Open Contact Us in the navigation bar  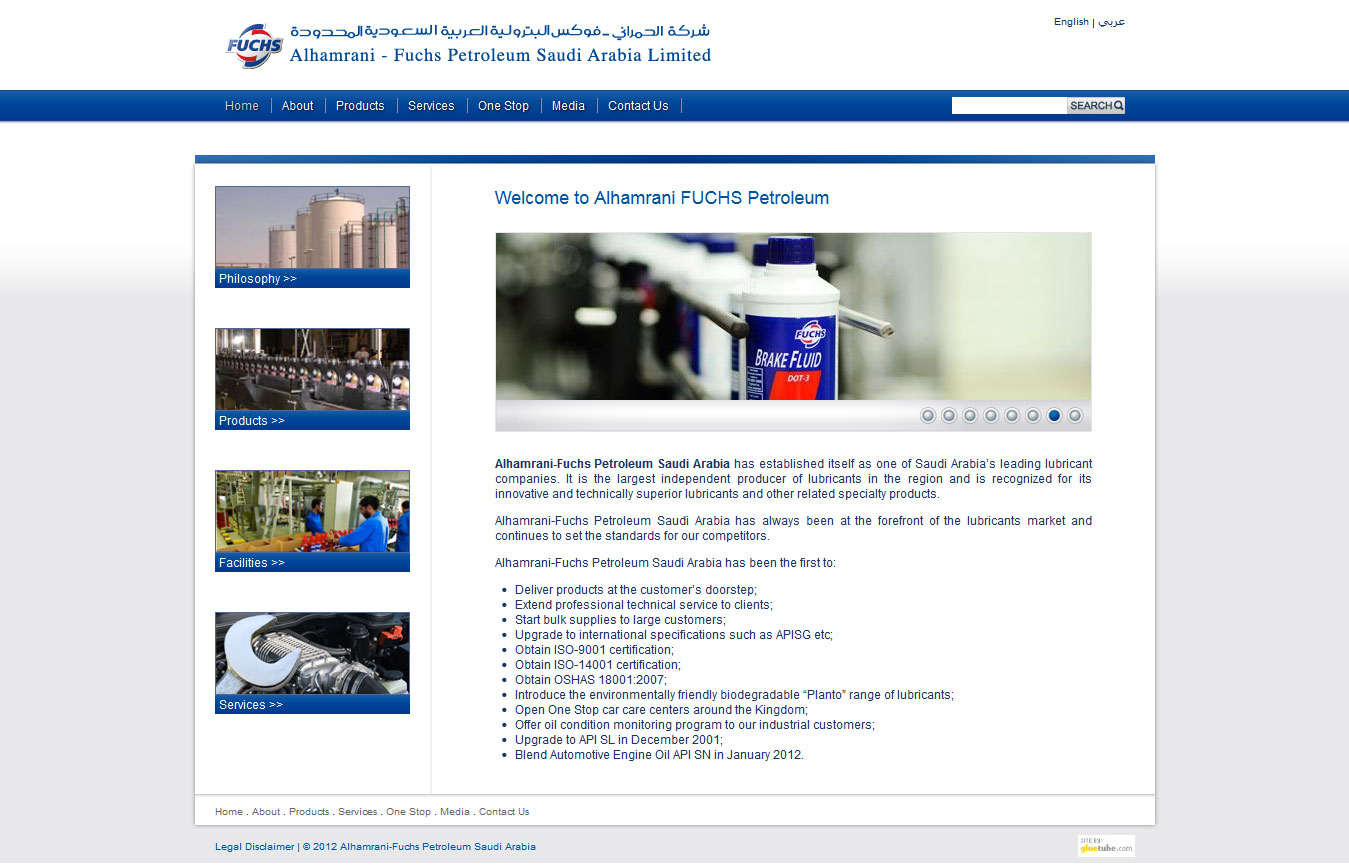[638, 106]
